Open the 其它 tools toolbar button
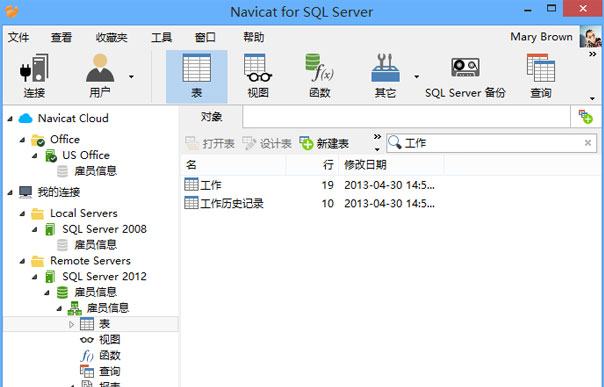The image size is (604, 387). 385,77
